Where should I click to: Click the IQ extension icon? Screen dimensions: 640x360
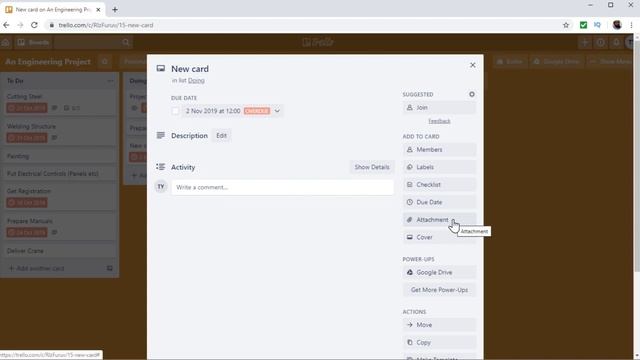coord(598,25)
